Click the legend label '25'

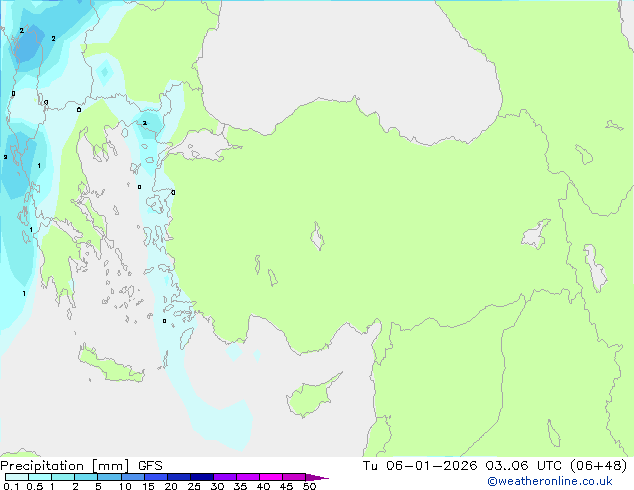coord(194,486)
